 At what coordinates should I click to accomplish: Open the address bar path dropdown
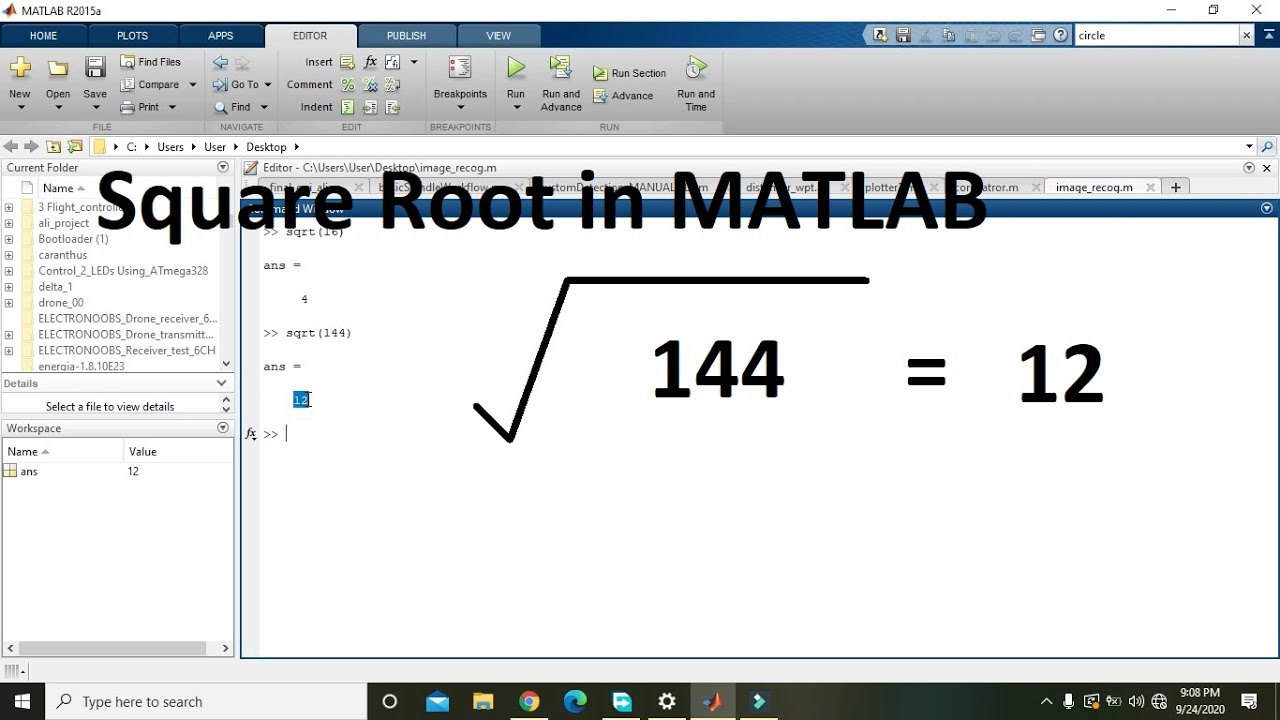point(1249,147)
